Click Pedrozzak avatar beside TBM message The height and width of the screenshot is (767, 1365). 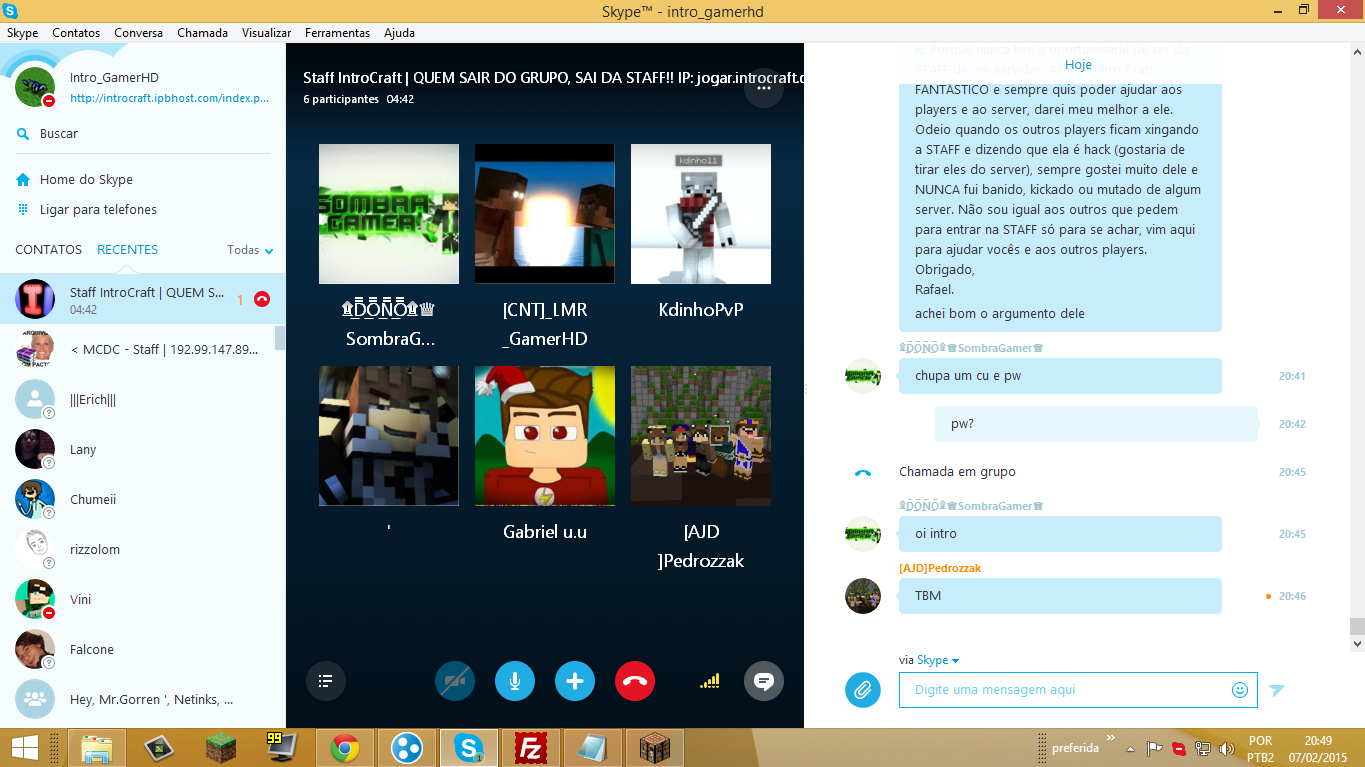pos(863,596)
